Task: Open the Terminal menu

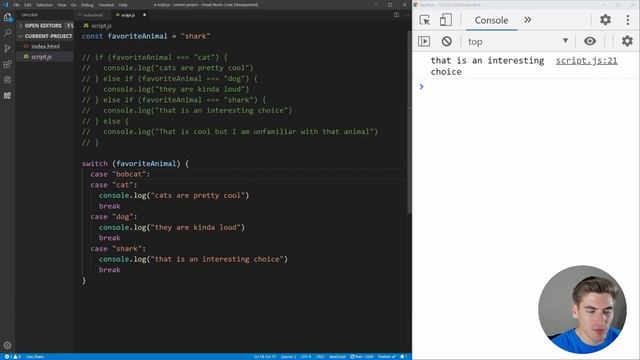Action: 106,5
